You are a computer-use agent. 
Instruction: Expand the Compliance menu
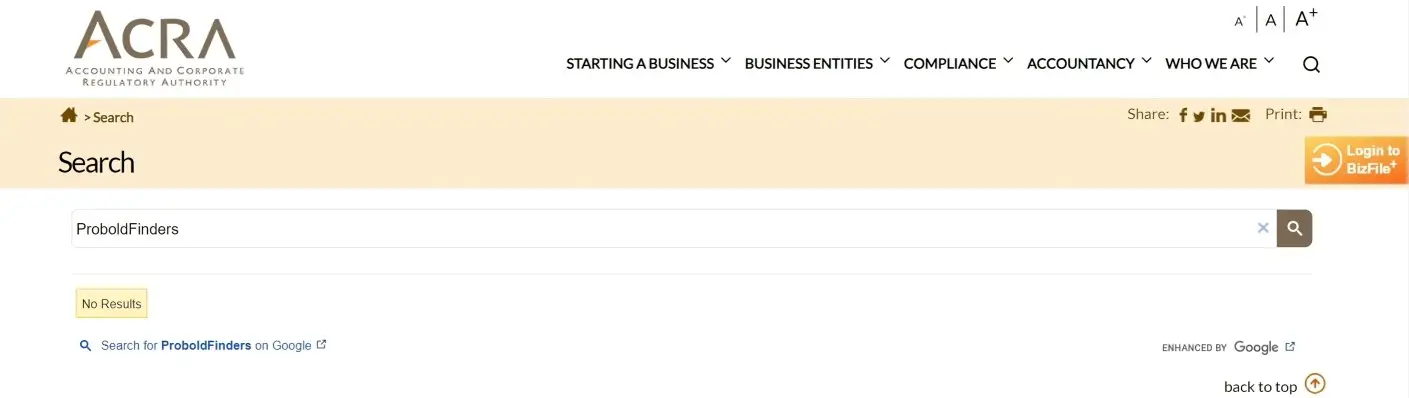point(959,63)
